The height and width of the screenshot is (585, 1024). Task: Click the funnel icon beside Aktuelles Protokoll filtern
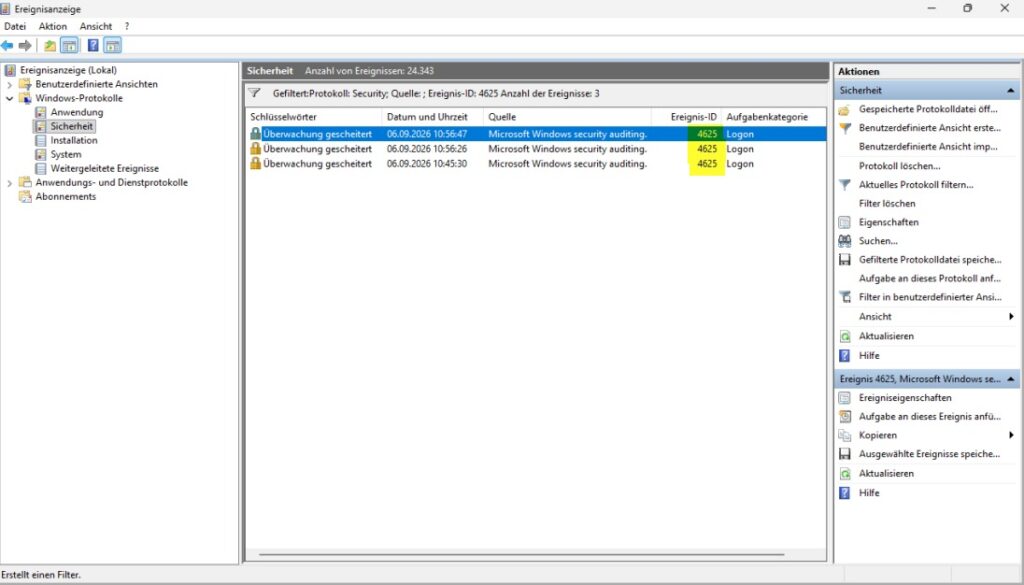pos(844,185)
